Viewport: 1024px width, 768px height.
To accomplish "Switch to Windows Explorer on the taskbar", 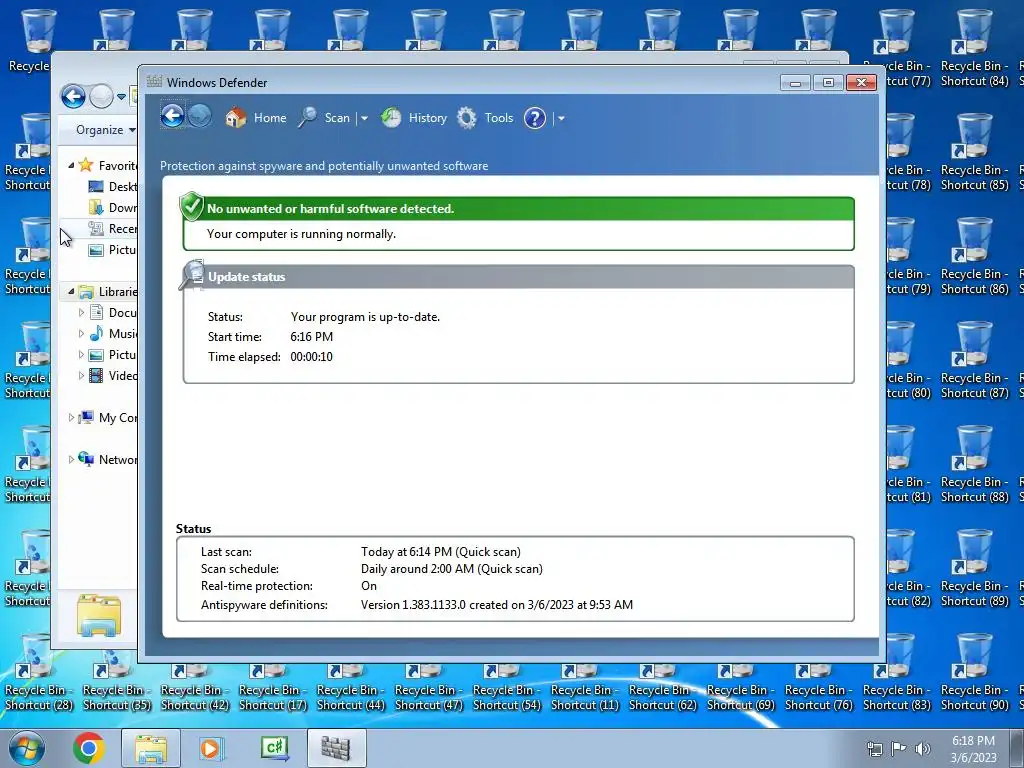I will (151, 748).
